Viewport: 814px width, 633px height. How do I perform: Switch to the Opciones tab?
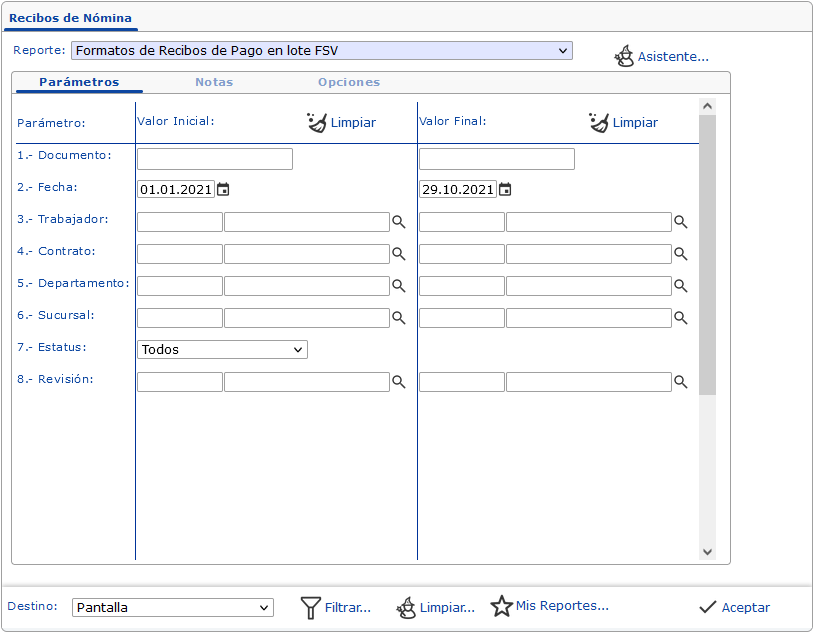tap(348, 82)
